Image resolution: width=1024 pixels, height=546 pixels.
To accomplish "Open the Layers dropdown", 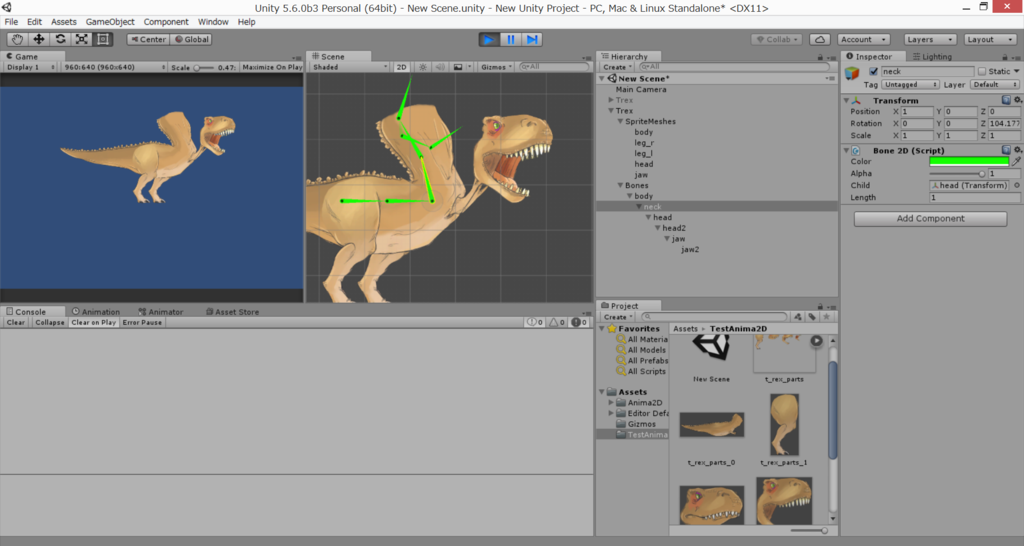I will point(929,39).
